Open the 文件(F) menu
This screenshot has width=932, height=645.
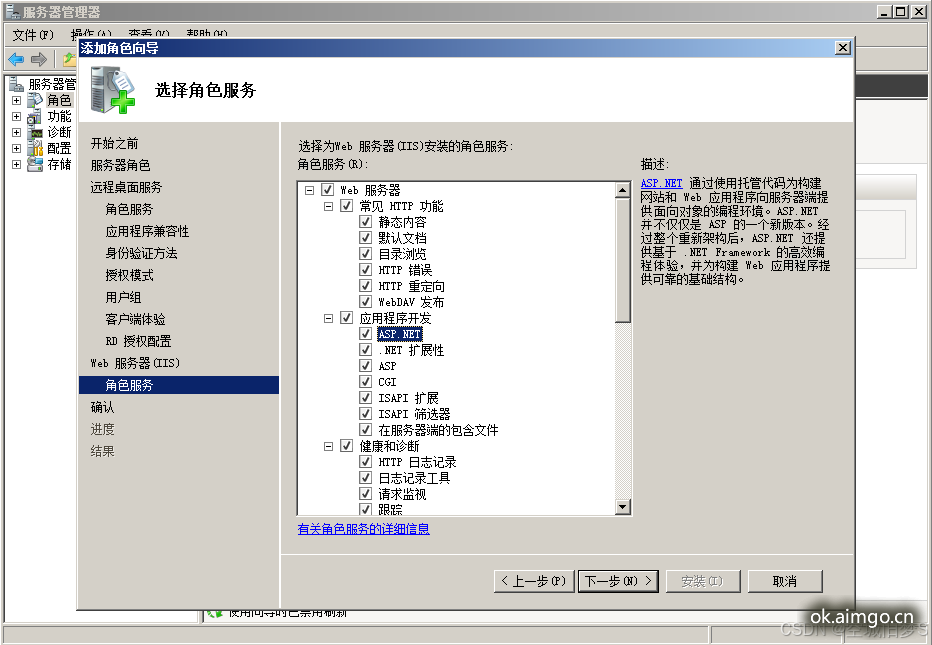[x=33, y=34]
